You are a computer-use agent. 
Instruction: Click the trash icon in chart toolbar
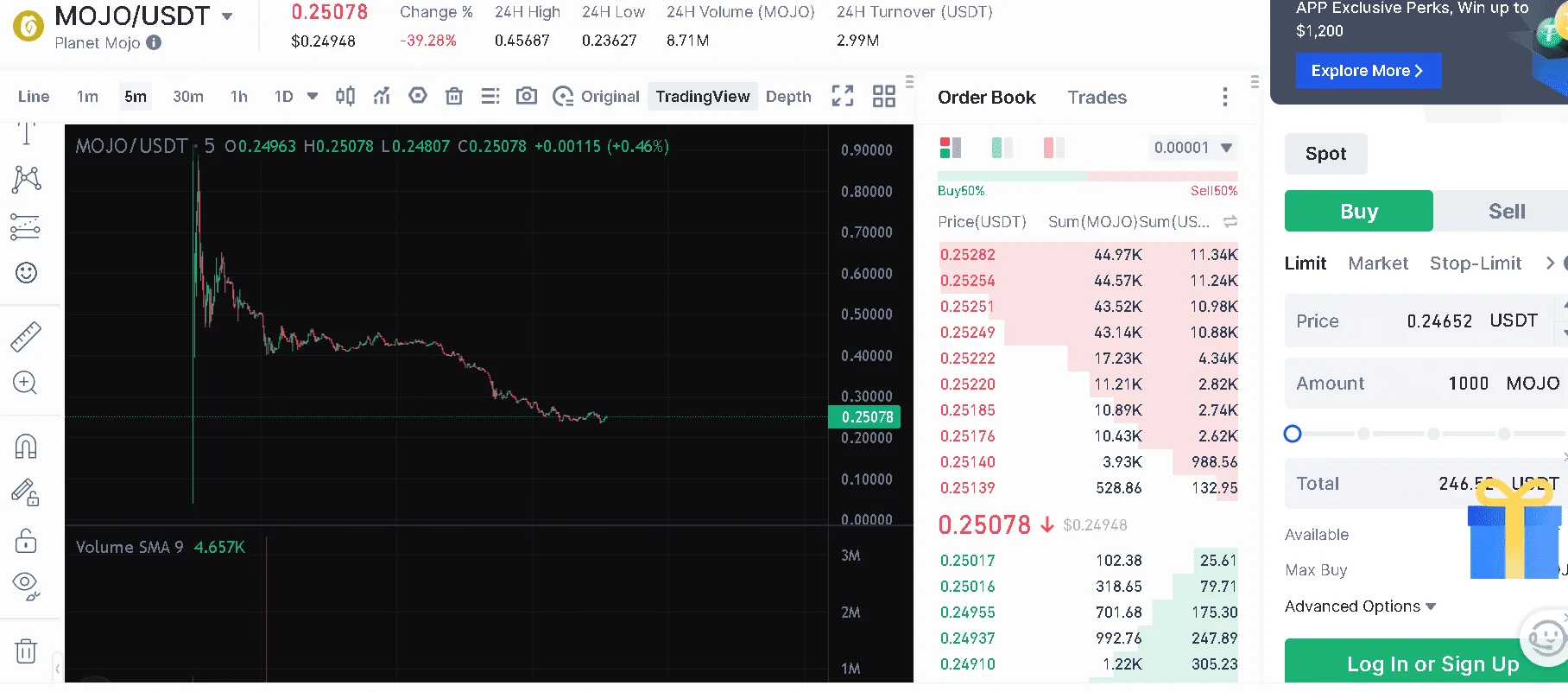click(454, 96)
